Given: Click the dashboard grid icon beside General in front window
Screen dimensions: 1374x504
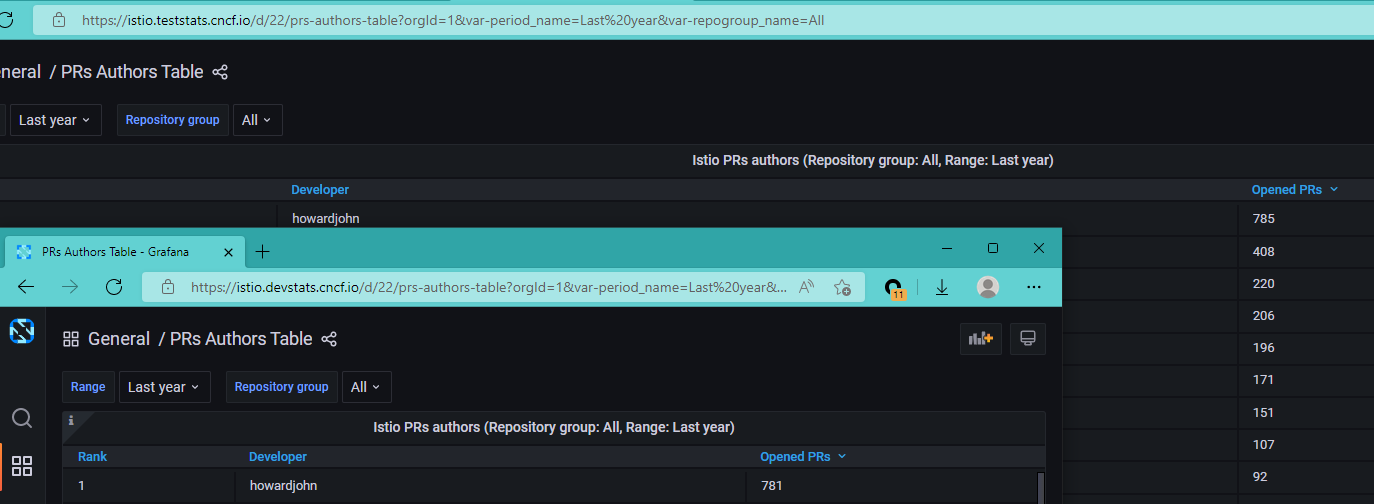Looking at the screenshot, I should [x=71, y=339].
